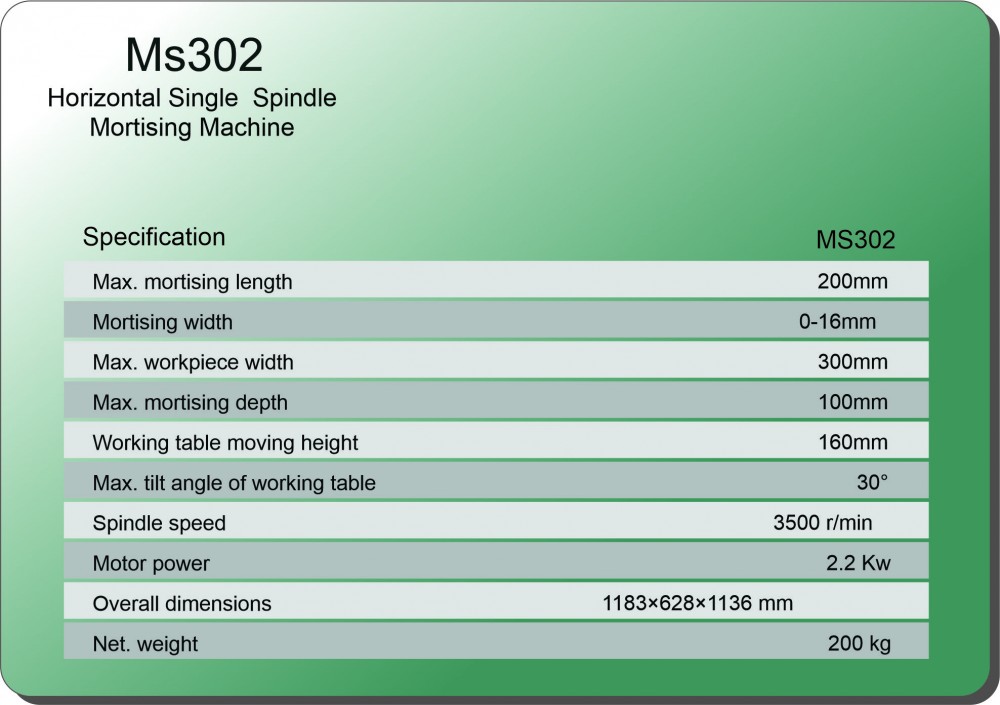Select the Max. tilt angle of working table label
Screen dimensions: 1000x705
(234, 483)
